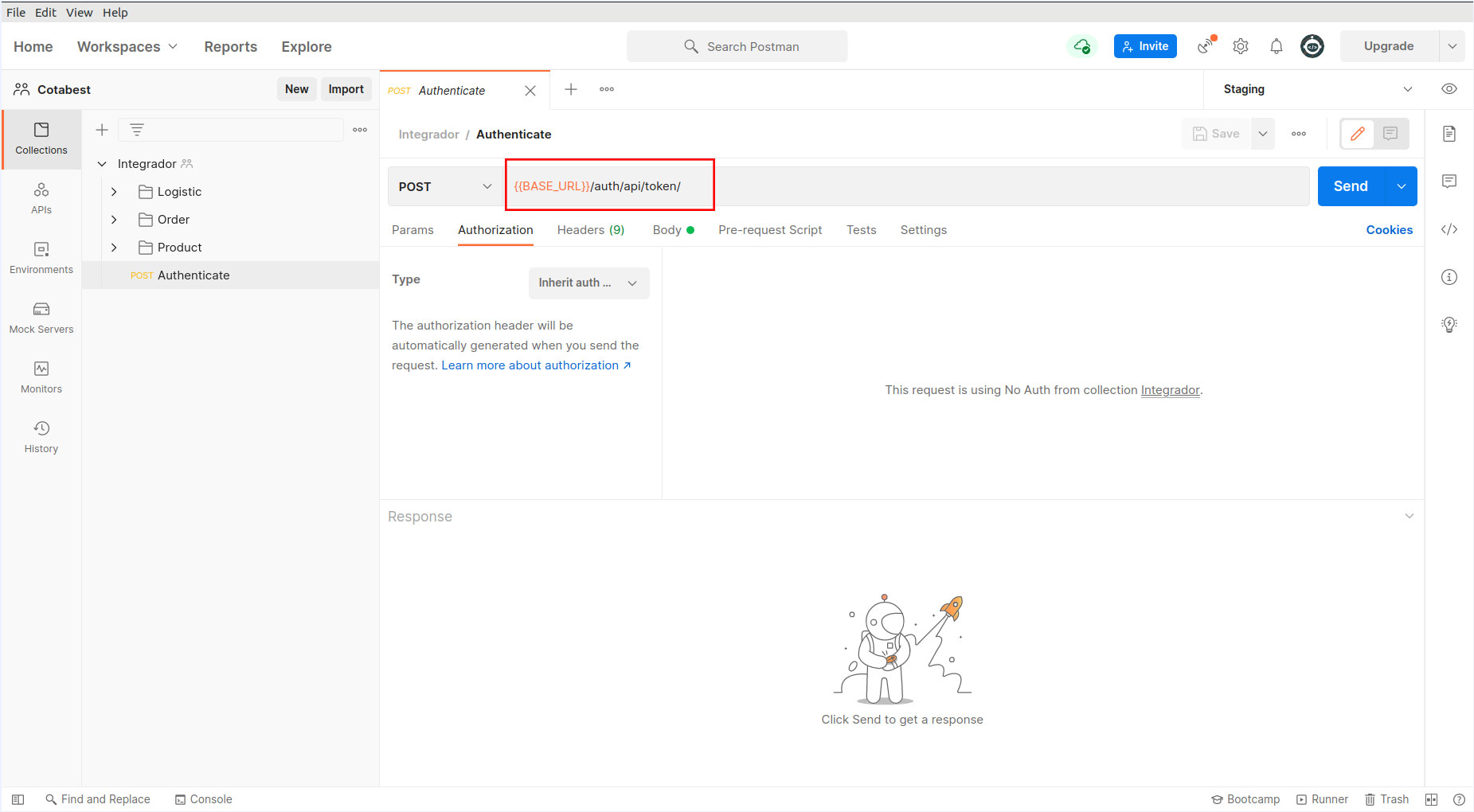1474x812 pixels.
Task: Open the Documentation panel icon on right sidebar
Action: pyautogui.click(x=1449, y=134)
